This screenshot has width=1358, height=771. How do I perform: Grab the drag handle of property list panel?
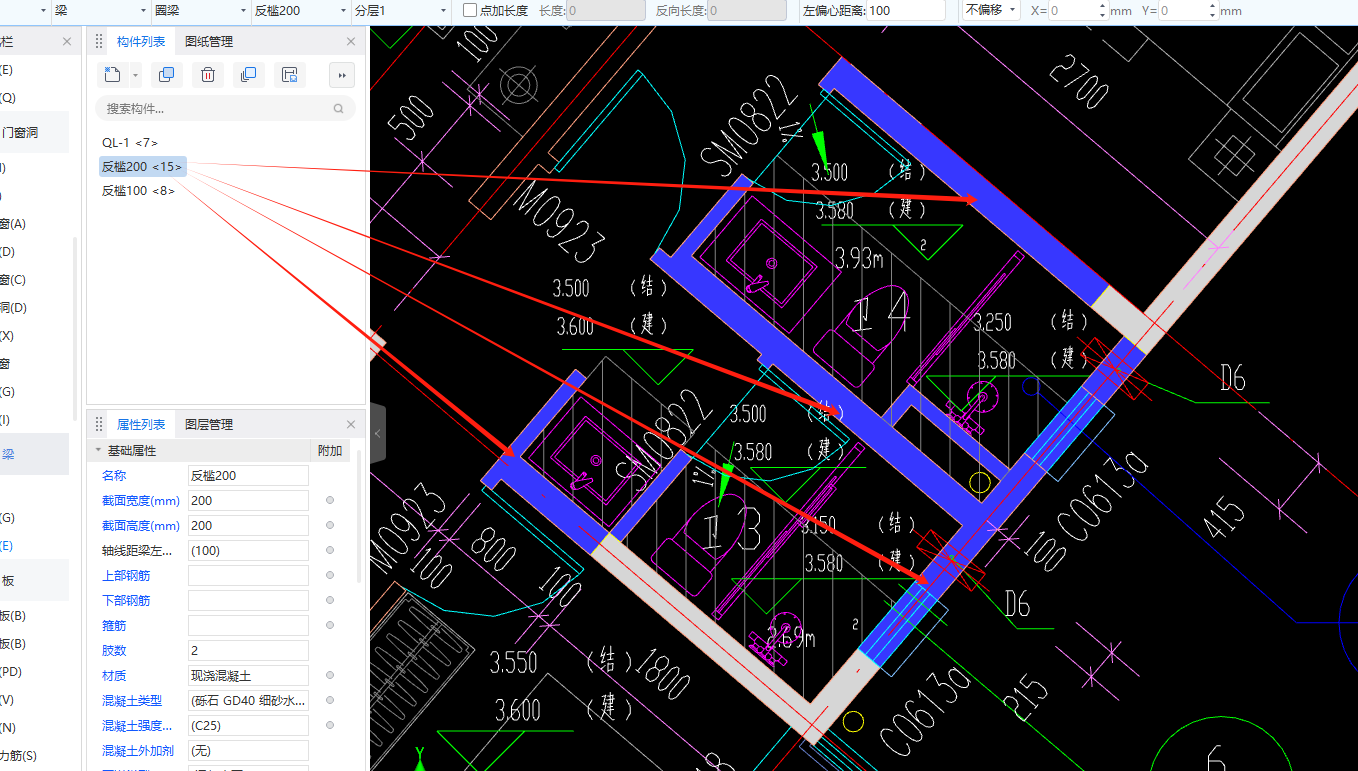tap(99, 425)
